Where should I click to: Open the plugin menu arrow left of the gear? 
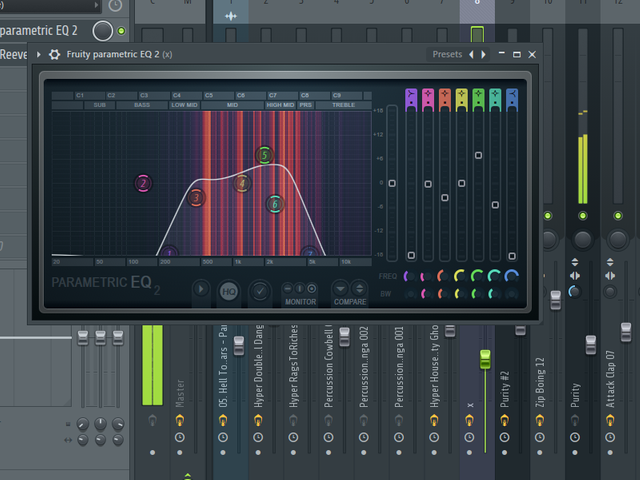pos(39,54)
